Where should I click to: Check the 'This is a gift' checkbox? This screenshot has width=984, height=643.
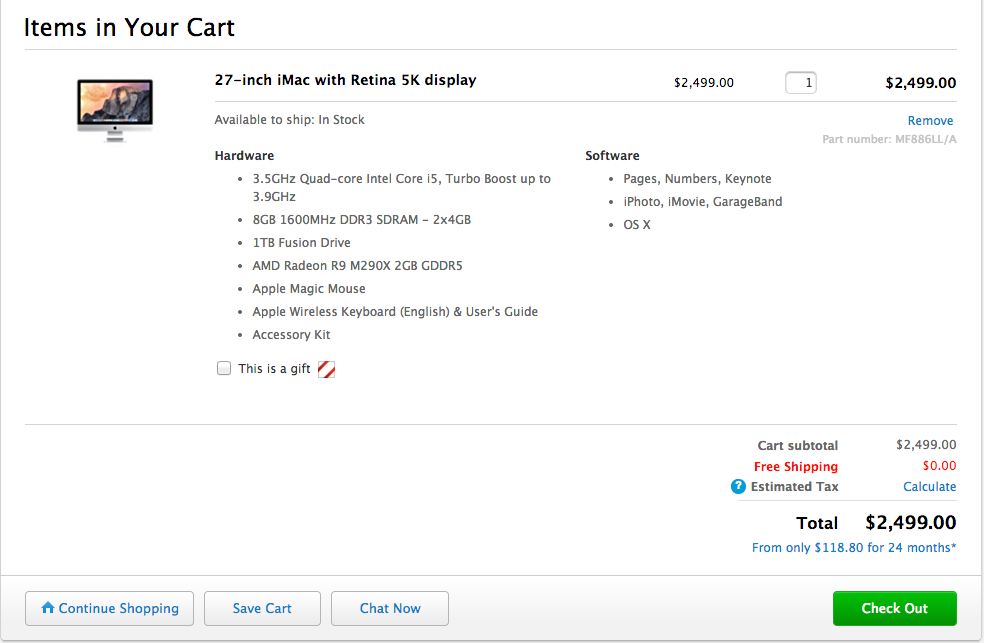pos(224,368)
